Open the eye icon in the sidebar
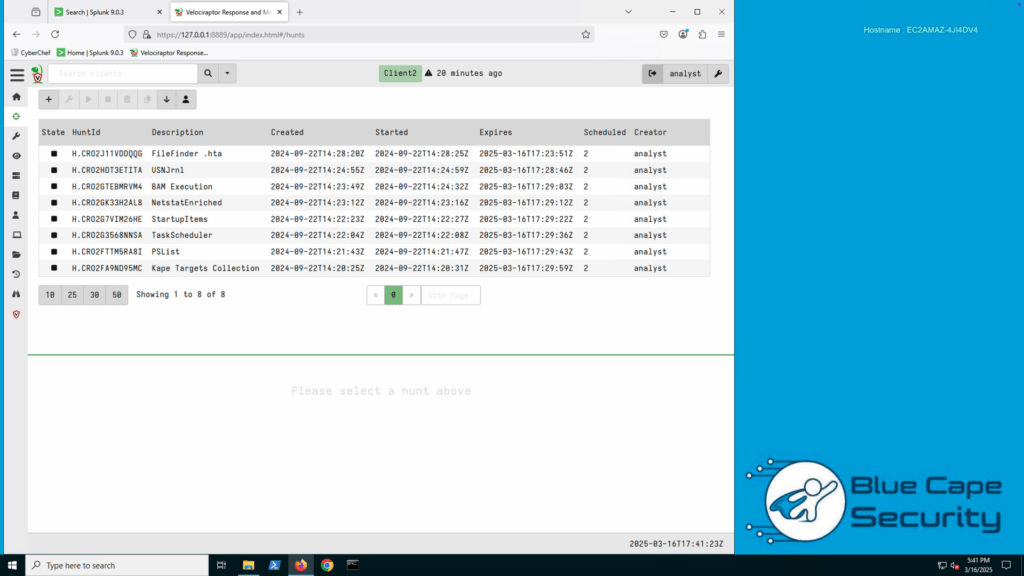This screenshot has height=576, width=1024. coord(16,156)
